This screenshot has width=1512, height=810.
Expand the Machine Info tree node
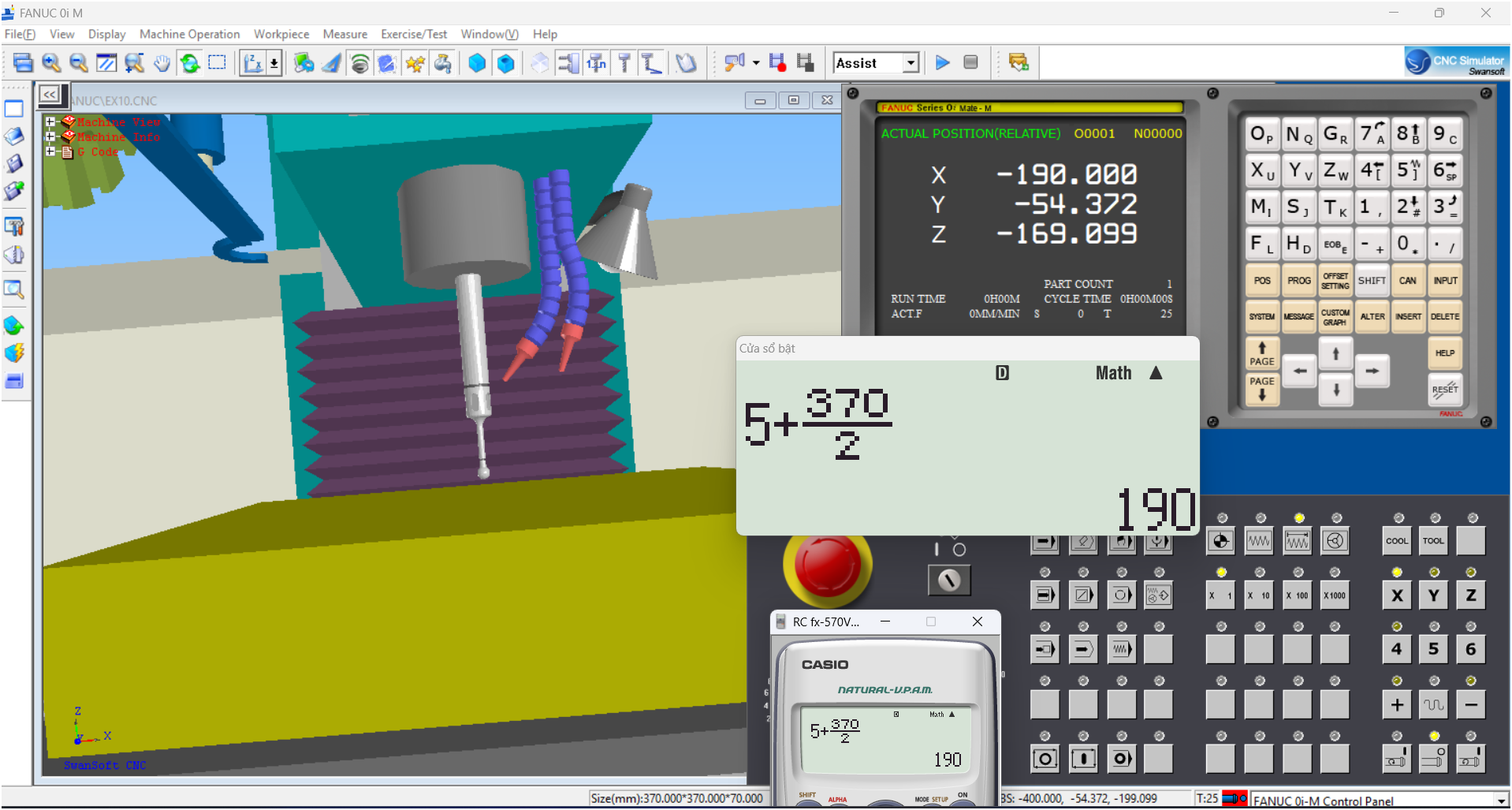[x=50, y=136]
